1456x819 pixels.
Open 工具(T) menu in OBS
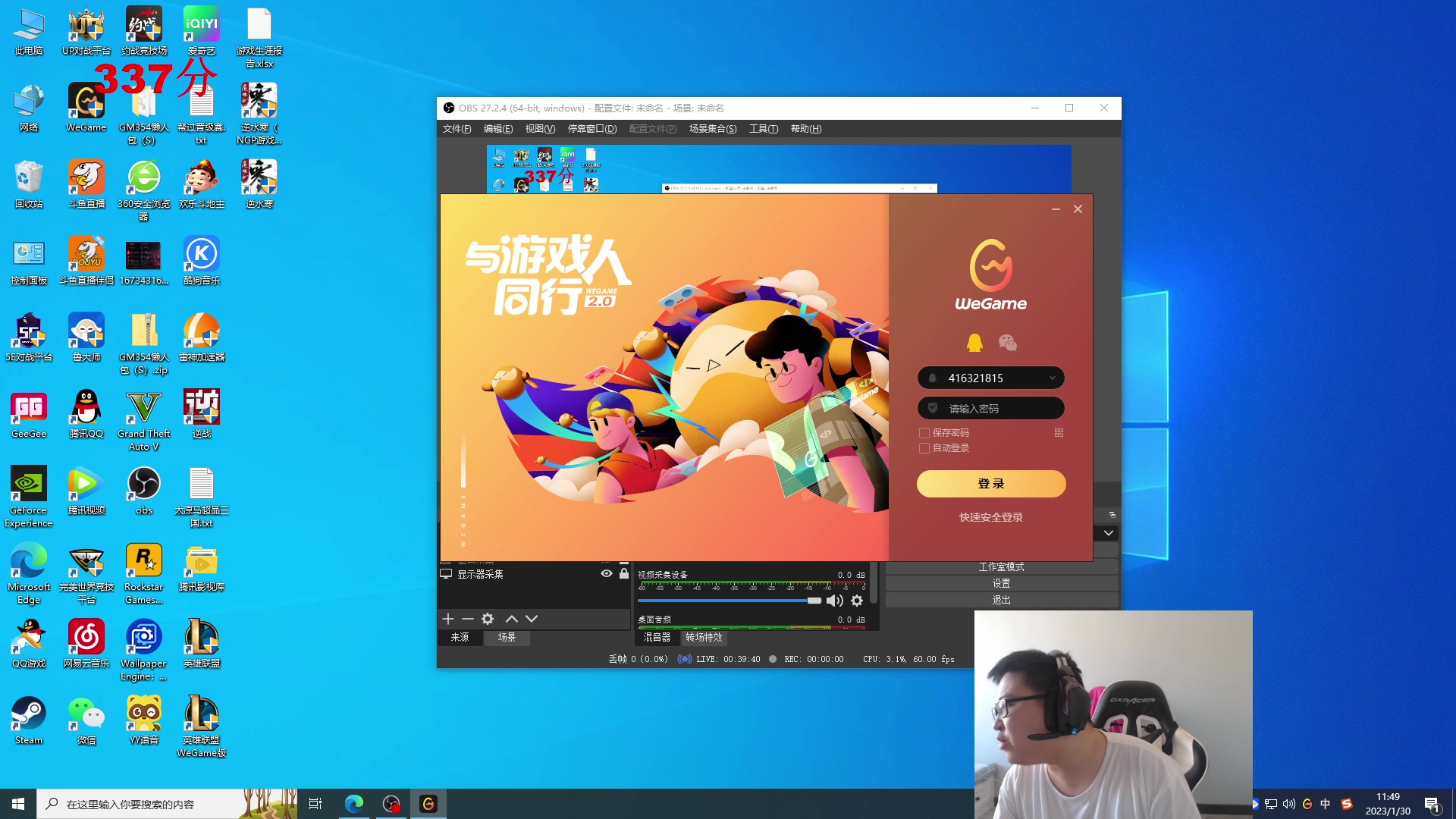(x=764, y=129)
